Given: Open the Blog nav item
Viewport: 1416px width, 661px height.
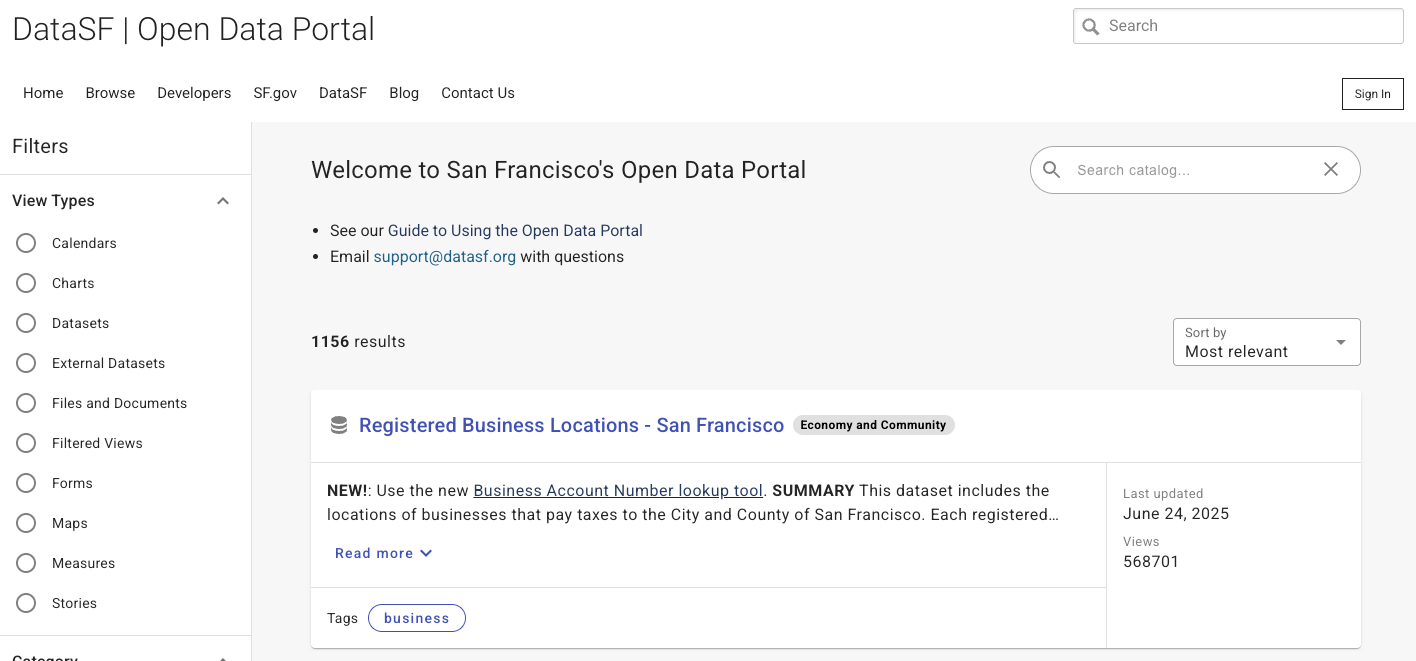Looking at the screenshot, I should (404, 93).
